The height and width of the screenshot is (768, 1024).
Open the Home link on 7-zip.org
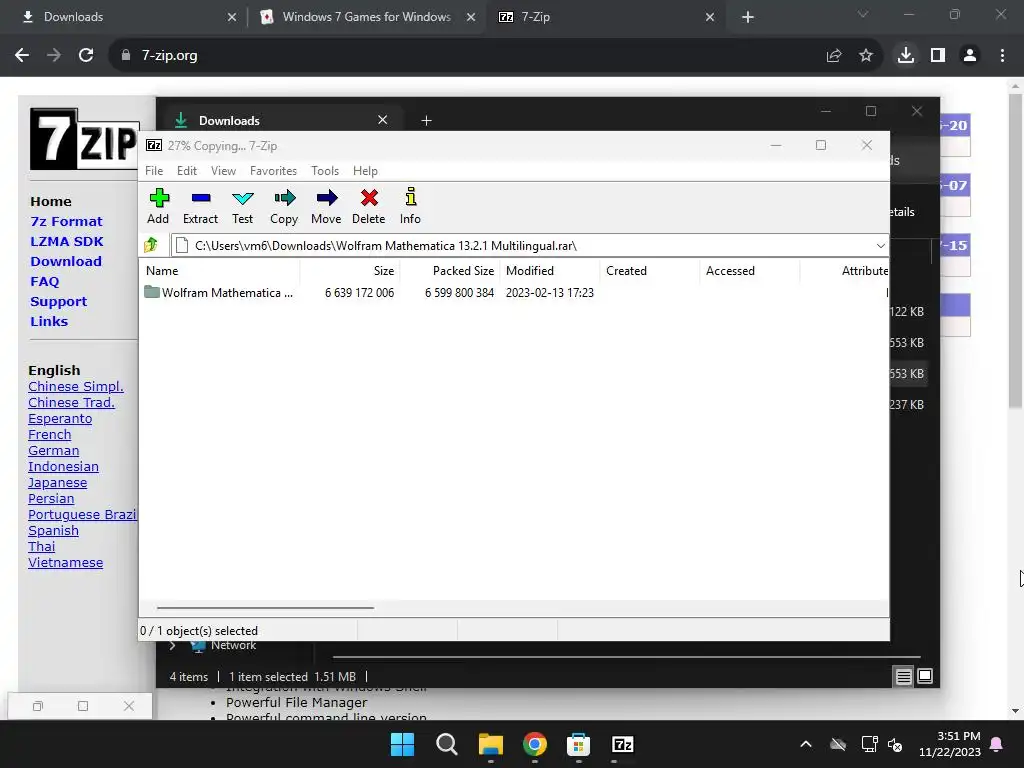pyautogui.click(x=51, y=201)
